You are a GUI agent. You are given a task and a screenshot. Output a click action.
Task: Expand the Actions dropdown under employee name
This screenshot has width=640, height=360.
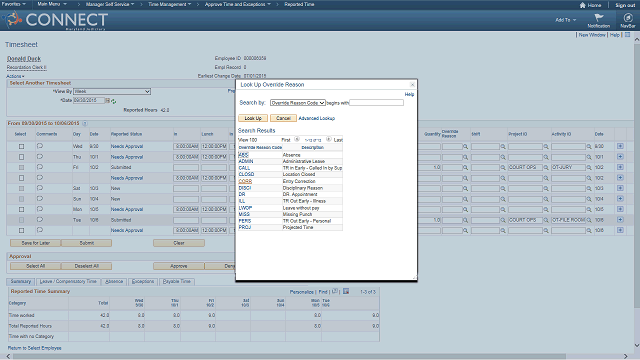pos(15,76)
